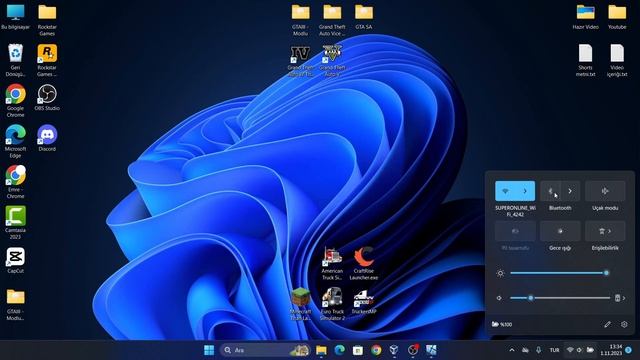Open Microsoft Edge from the taskbar
The height and width of the screenshot is (360, 640).
[x=339, y=350]
